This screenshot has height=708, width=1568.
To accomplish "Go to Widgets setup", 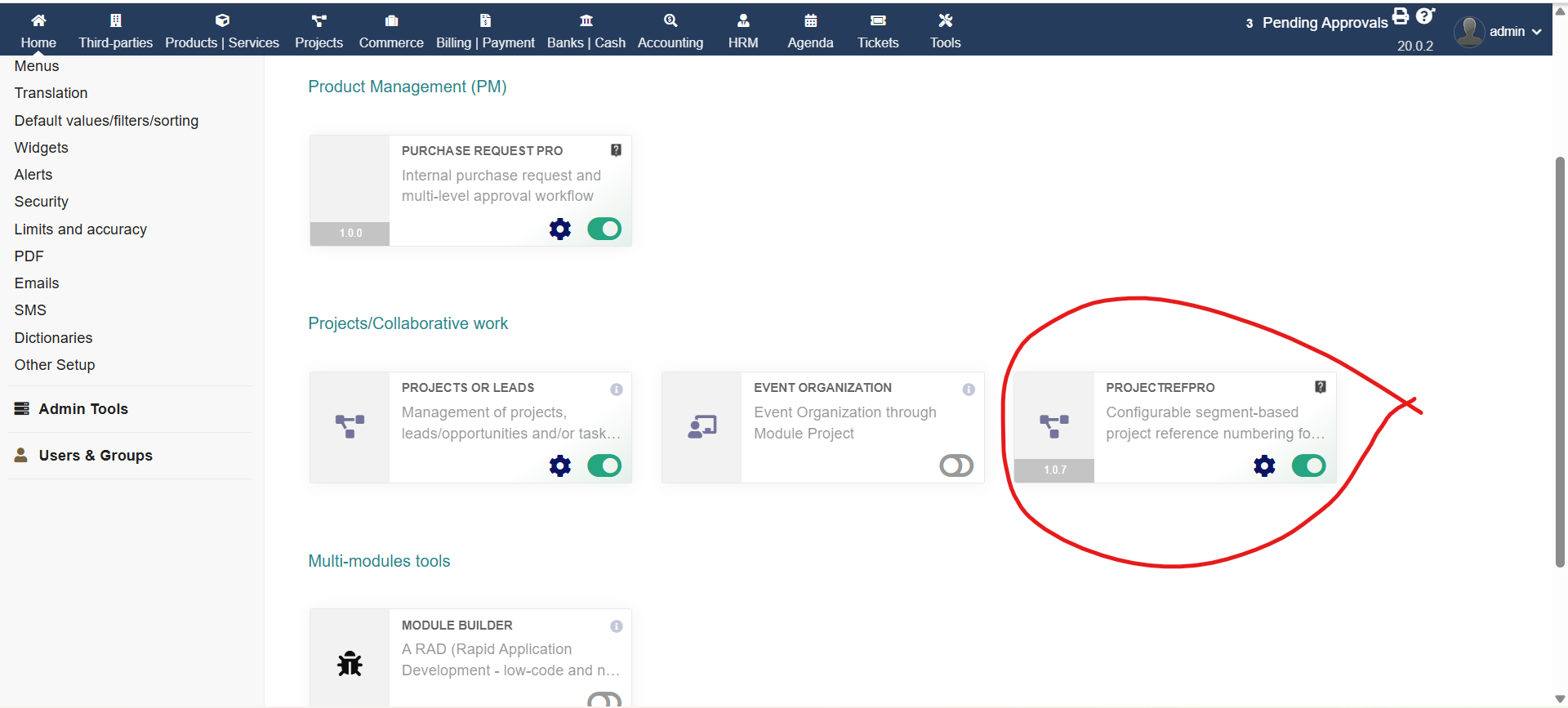I will [x=41, y=148].
